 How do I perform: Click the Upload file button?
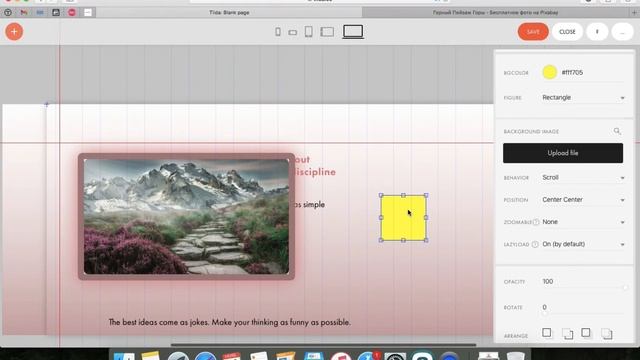tap(563, 153)
